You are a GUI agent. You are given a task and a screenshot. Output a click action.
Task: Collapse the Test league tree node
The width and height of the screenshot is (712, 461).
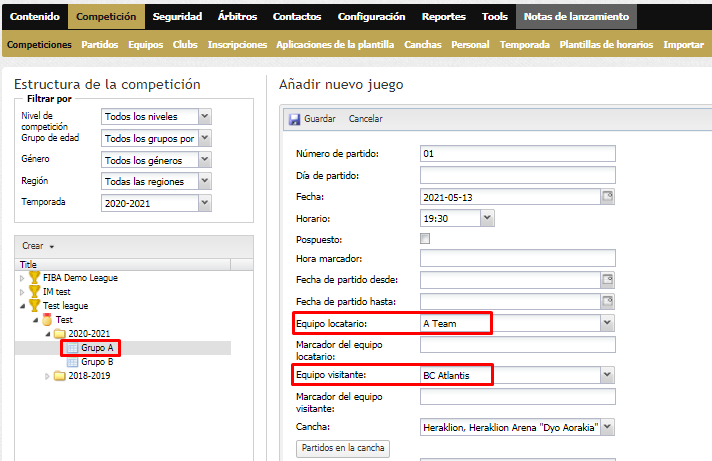[22, 306]
